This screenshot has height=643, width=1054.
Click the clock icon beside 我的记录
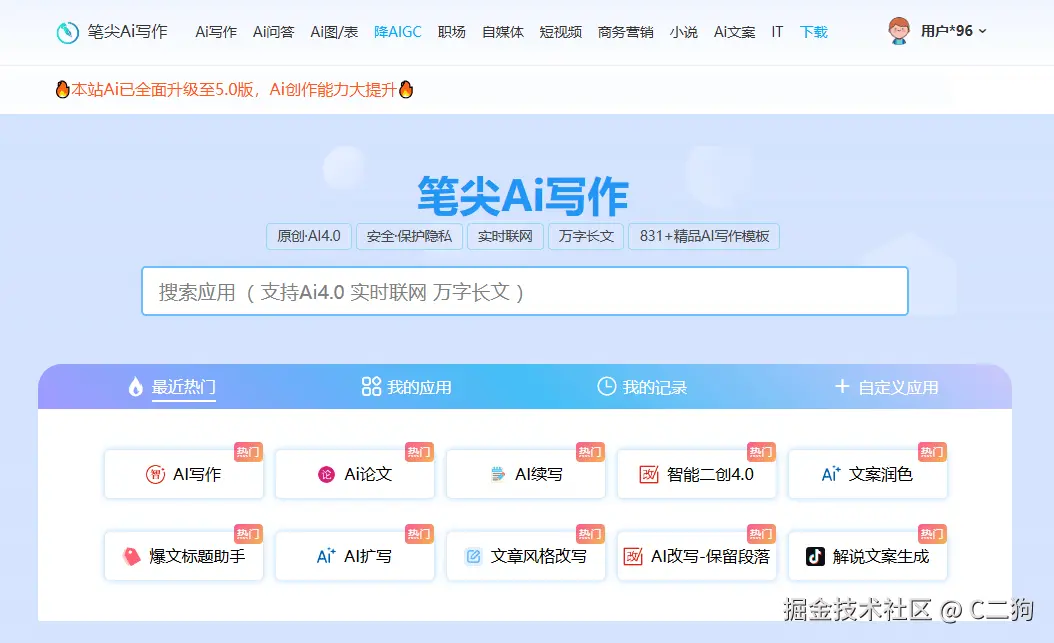point(606,386)
